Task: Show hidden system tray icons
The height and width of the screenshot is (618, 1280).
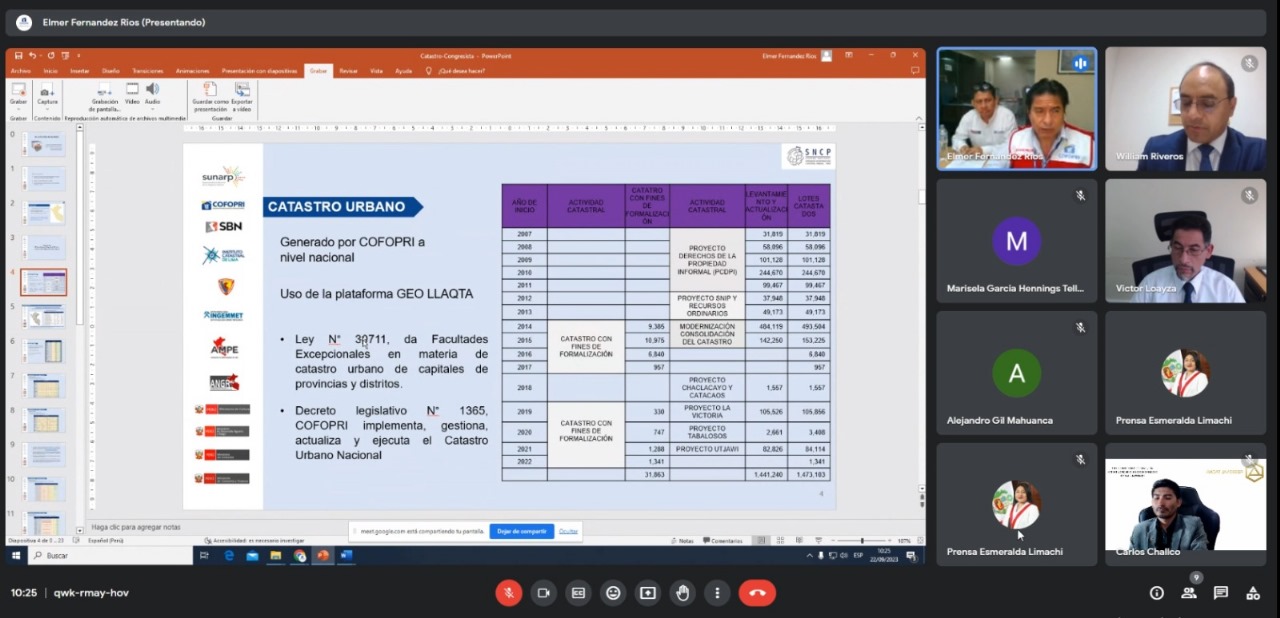Action: click(808, 555)
